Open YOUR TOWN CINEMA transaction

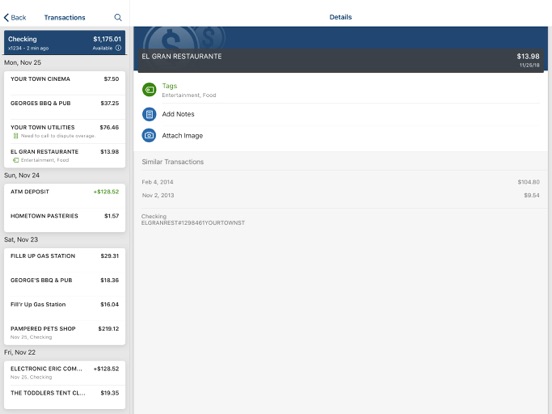(x=64, y=83)
